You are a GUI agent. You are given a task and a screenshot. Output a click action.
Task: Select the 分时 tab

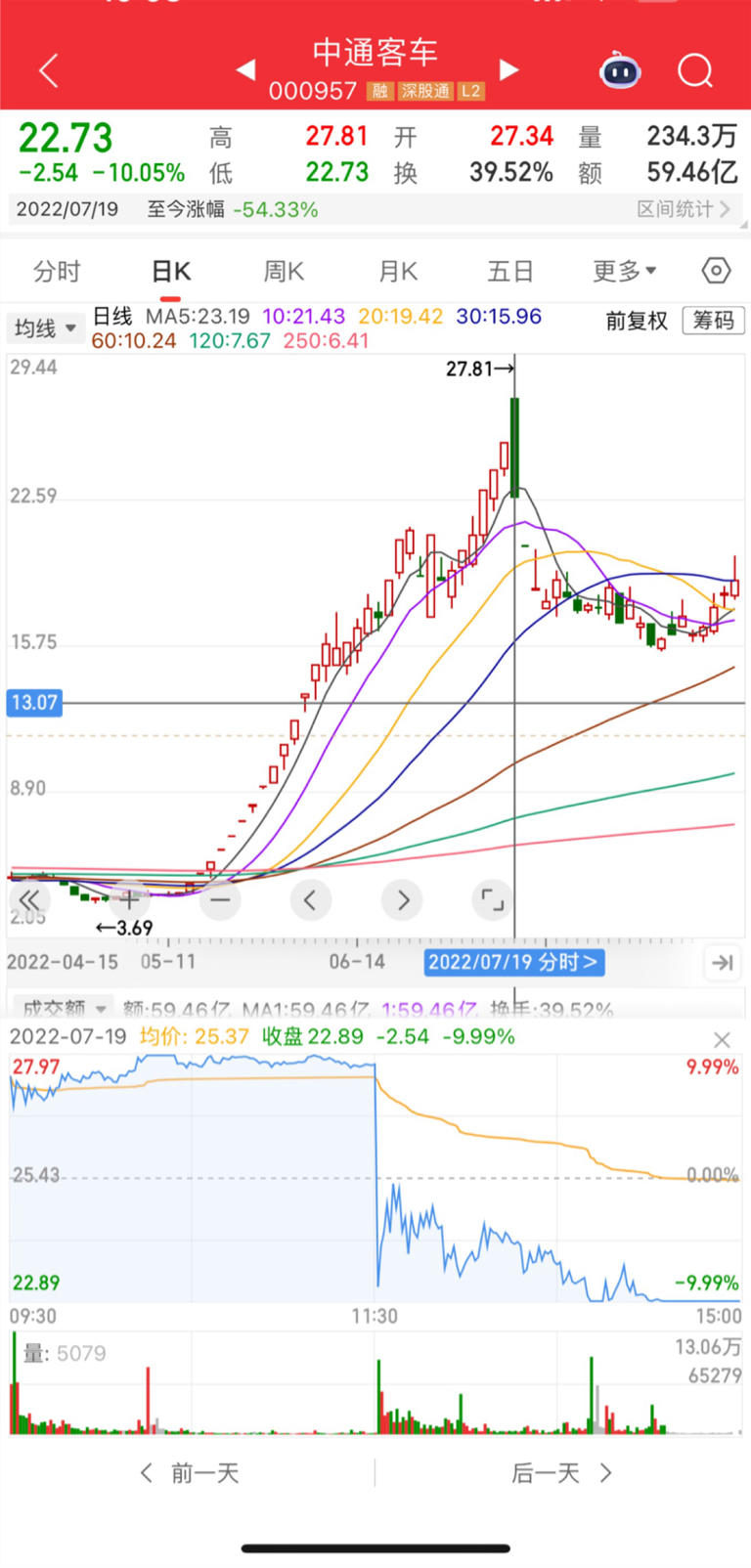click(57, 271)
